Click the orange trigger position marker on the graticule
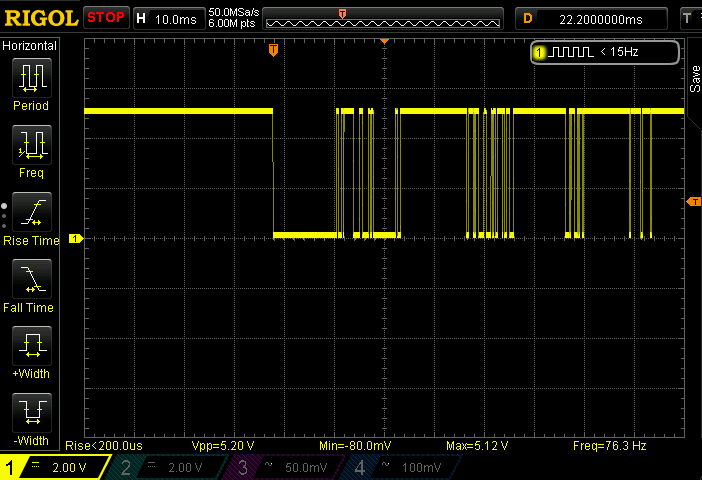 coord(273,50)
